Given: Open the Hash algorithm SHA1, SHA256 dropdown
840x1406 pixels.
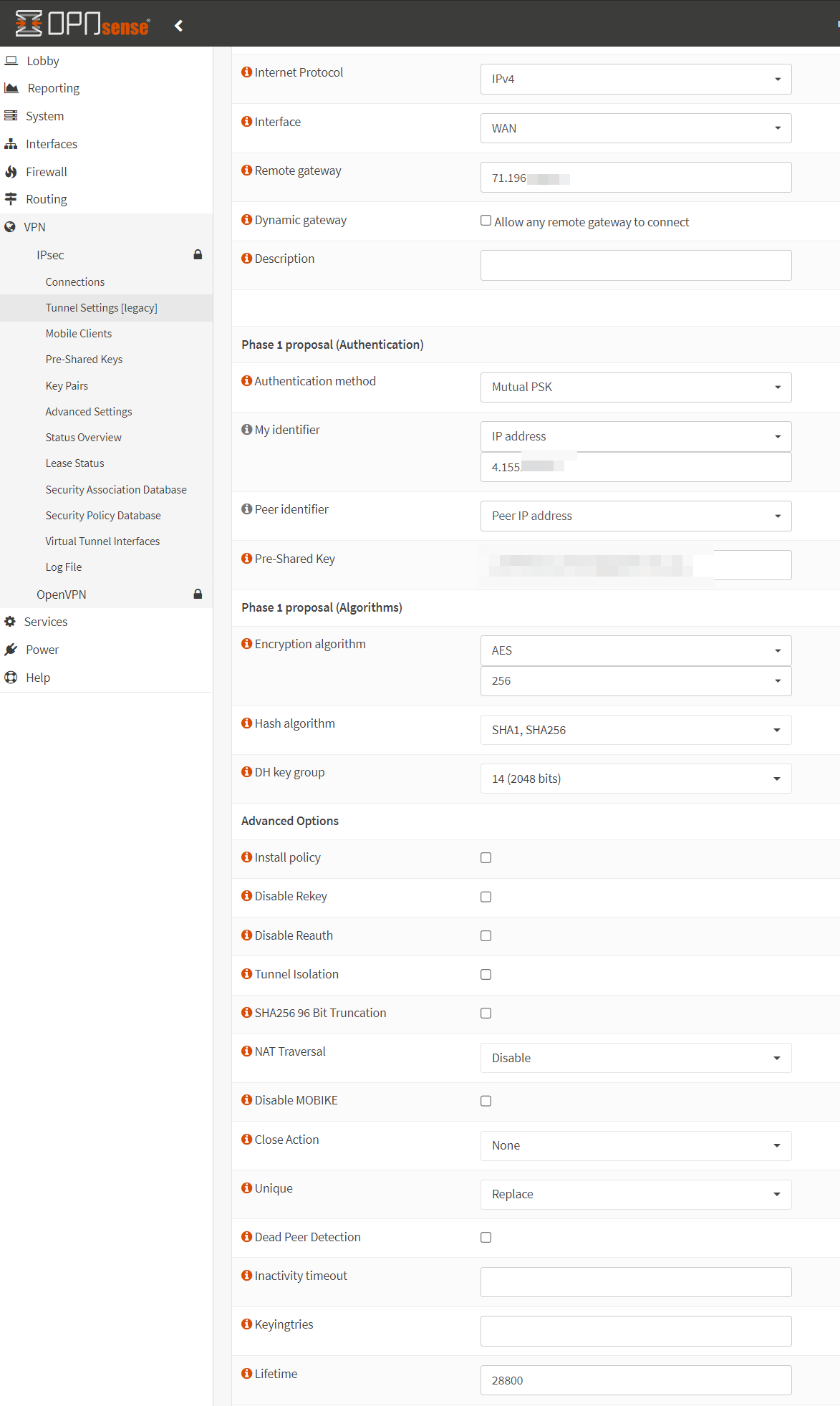Looking at the screenshot, I should pyautogui.click(x=636, y=730).
